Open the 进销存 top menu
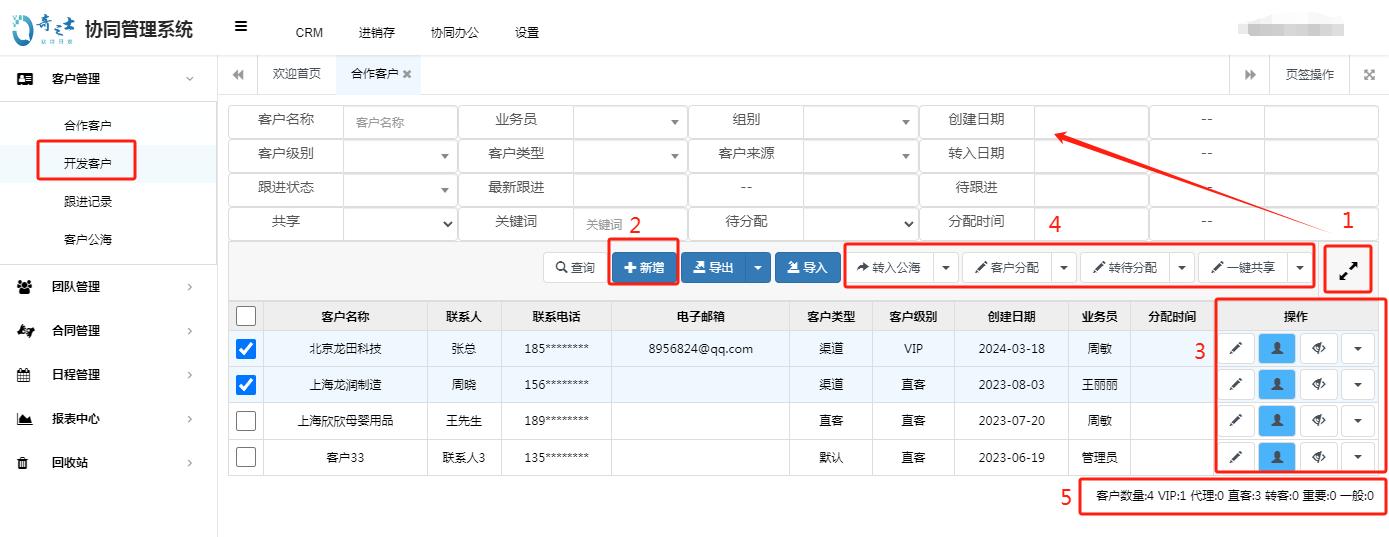 click(376, 32)
